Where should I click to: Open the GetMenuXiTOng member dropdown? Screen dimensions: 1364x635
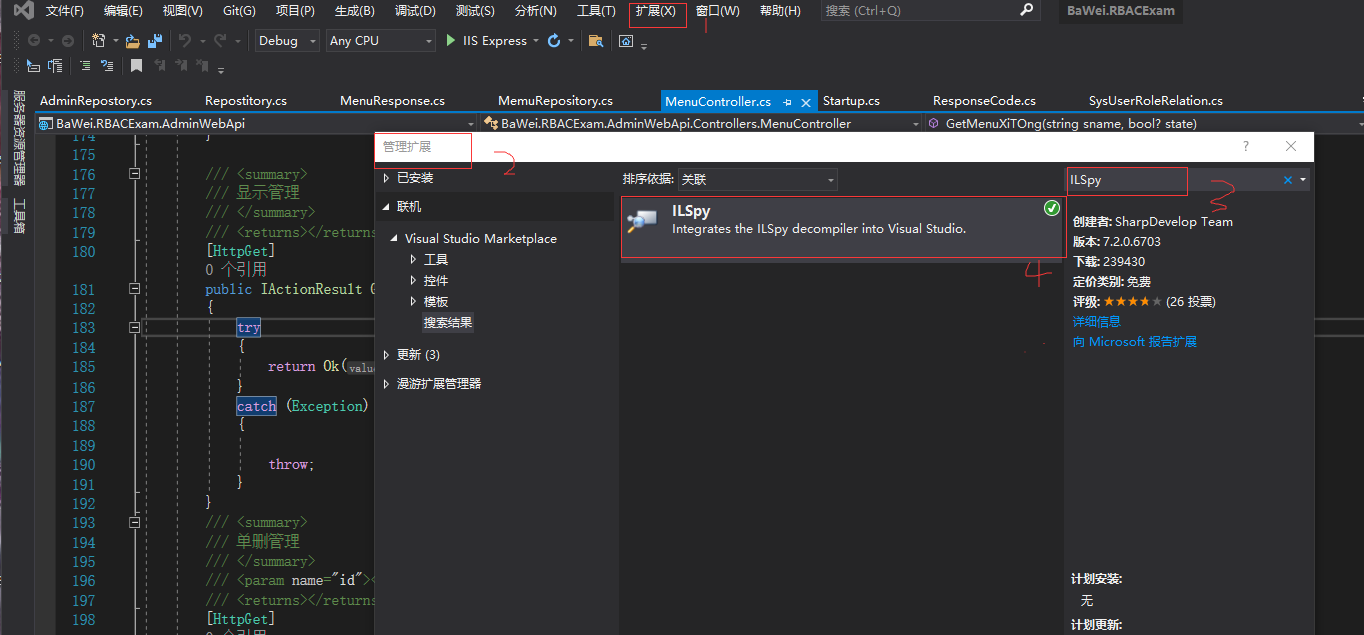click(1144, 124)
